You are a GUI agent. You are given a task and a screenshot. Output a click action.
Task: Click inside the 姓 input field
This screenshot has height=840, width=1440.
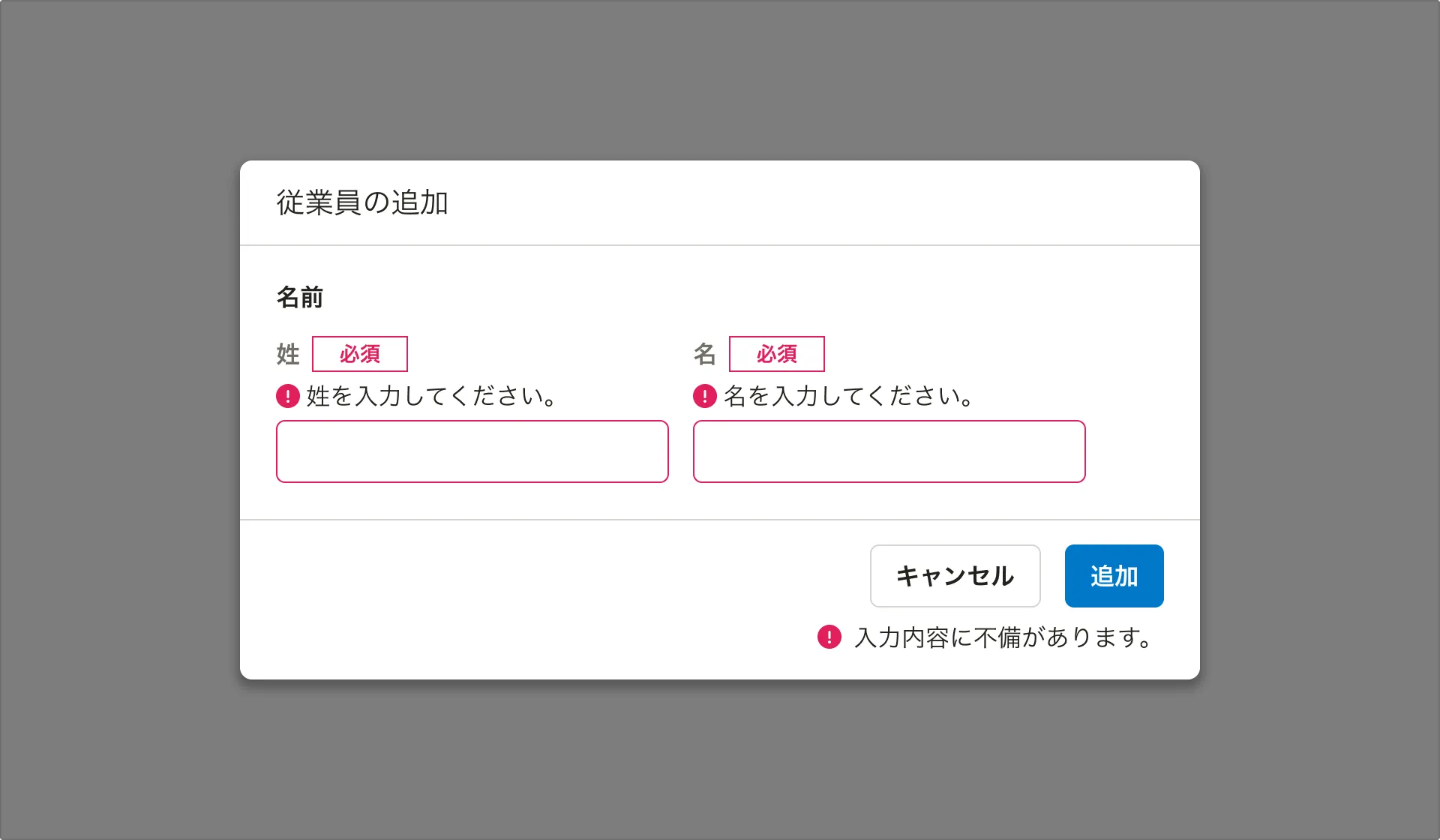472,451
